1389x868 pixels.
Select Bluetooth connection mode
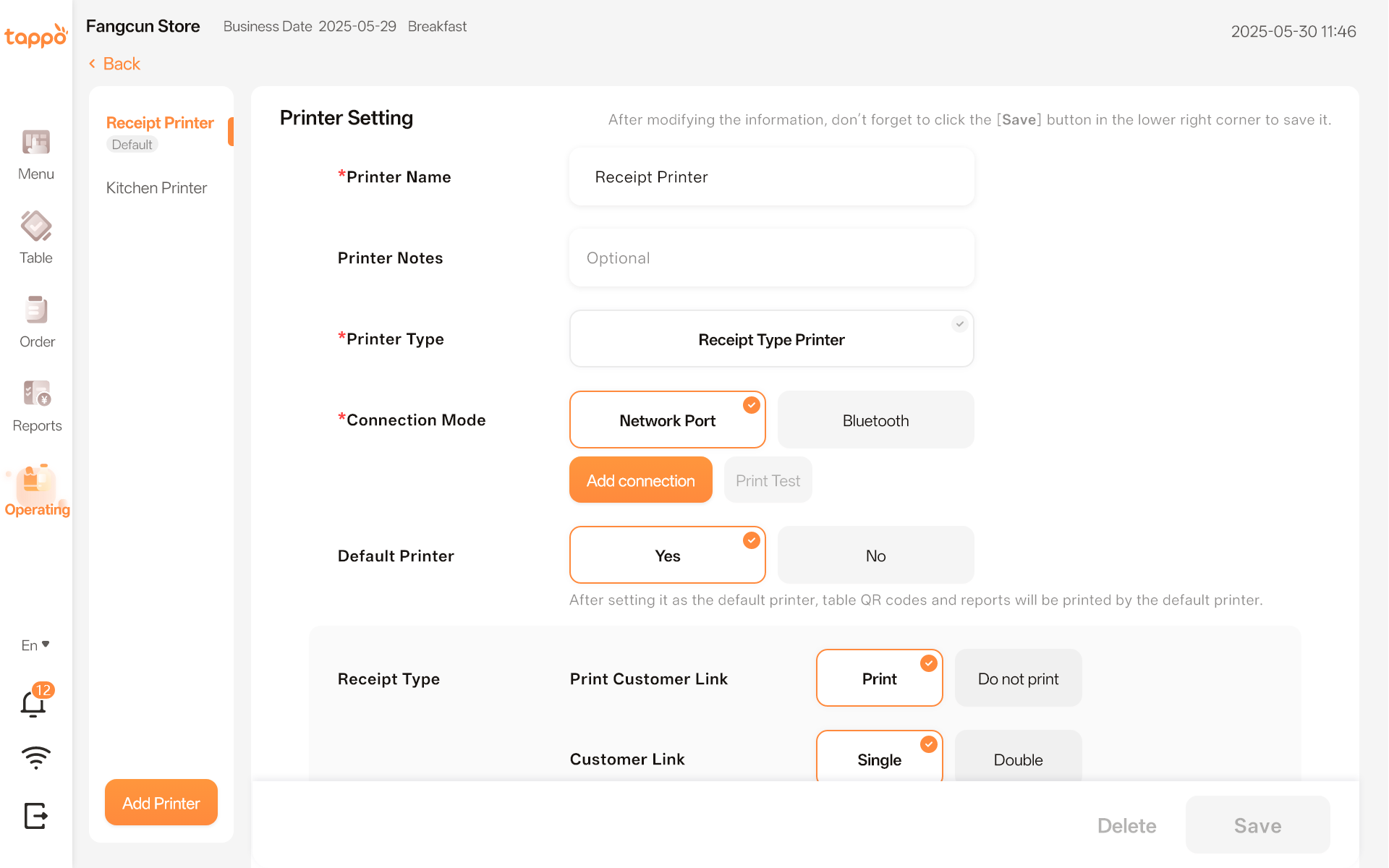click(x=875, y=420)
